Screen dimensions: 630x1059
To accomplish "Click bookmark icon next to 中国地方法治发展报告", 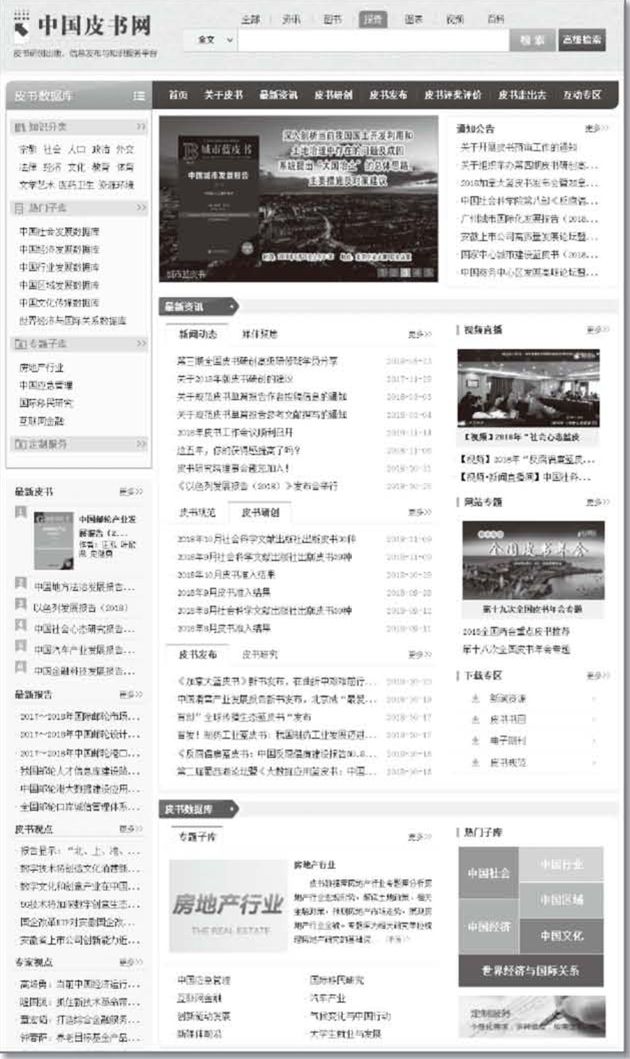I will [21, 583].
